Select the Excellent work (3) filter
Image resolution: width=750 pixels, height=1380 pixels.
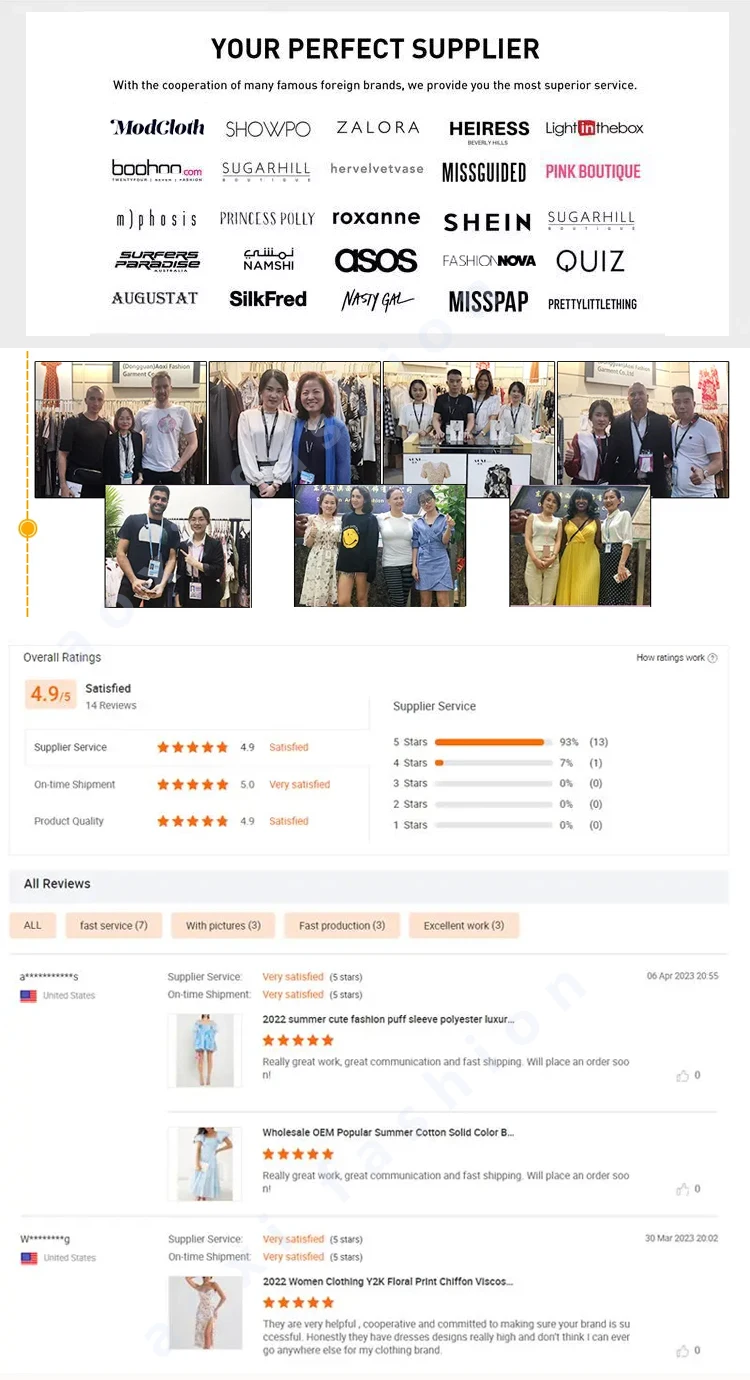pos(464,925)
